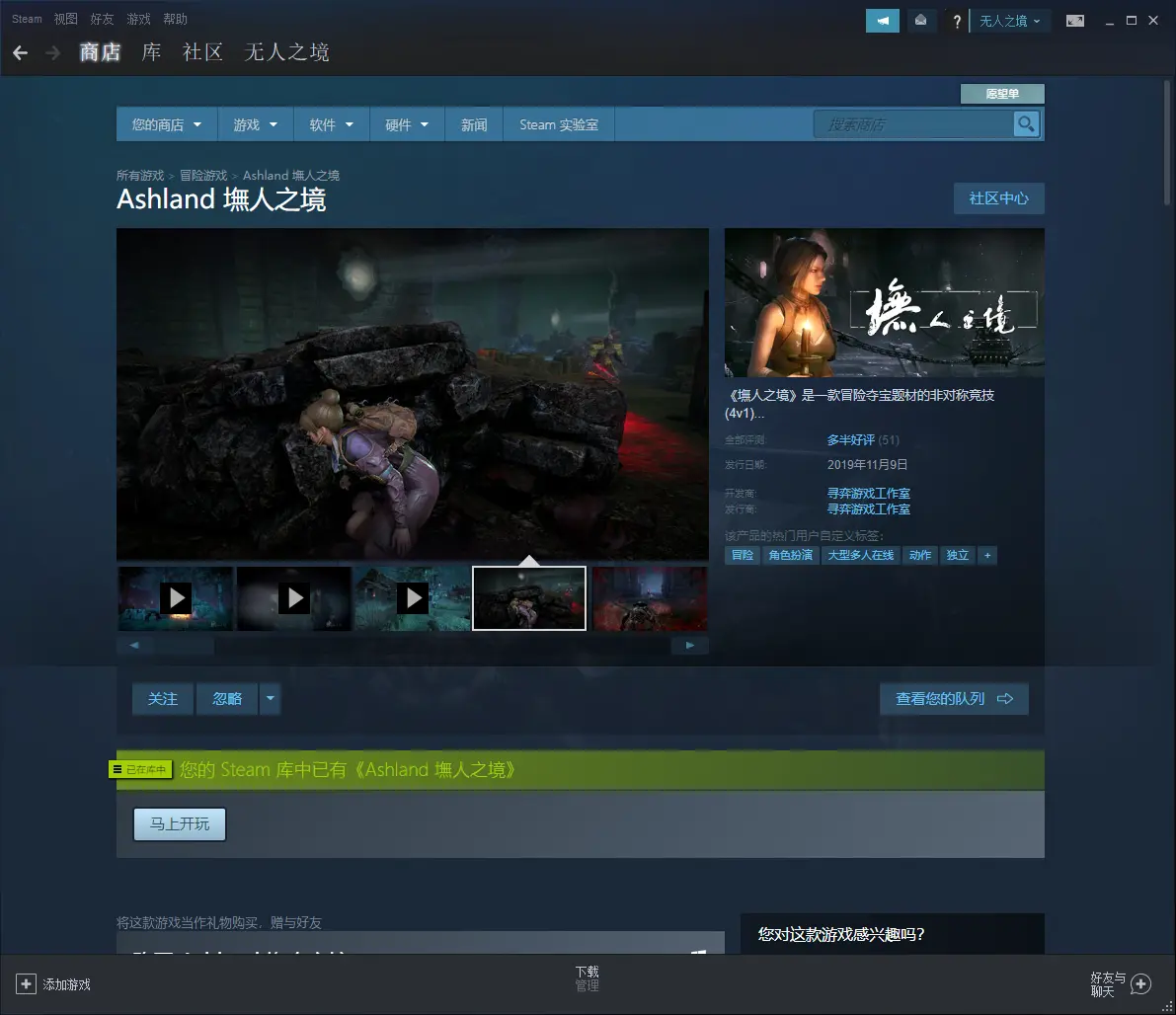Click the Add Game plus icon

pyautogui.click(x=26, y=984)
